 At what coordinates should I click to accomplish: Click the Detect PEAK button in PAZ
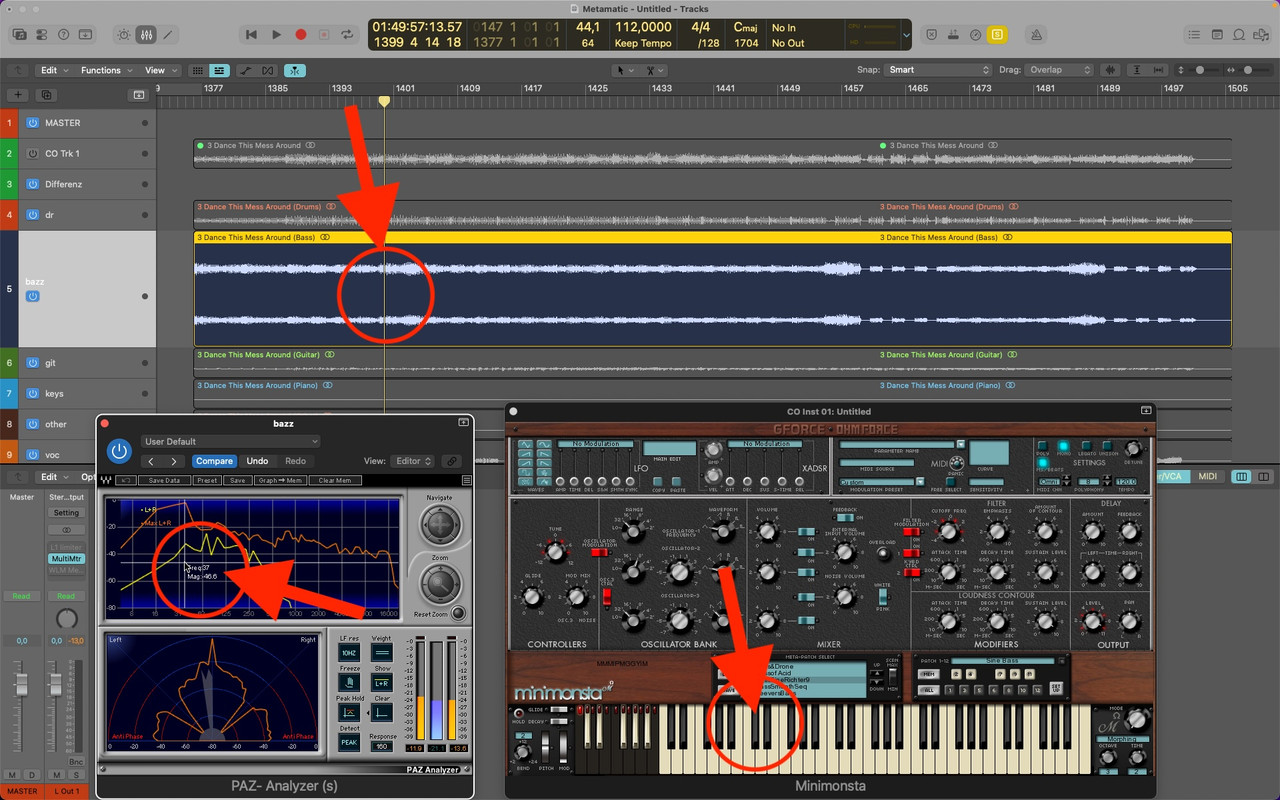point(349,743)
